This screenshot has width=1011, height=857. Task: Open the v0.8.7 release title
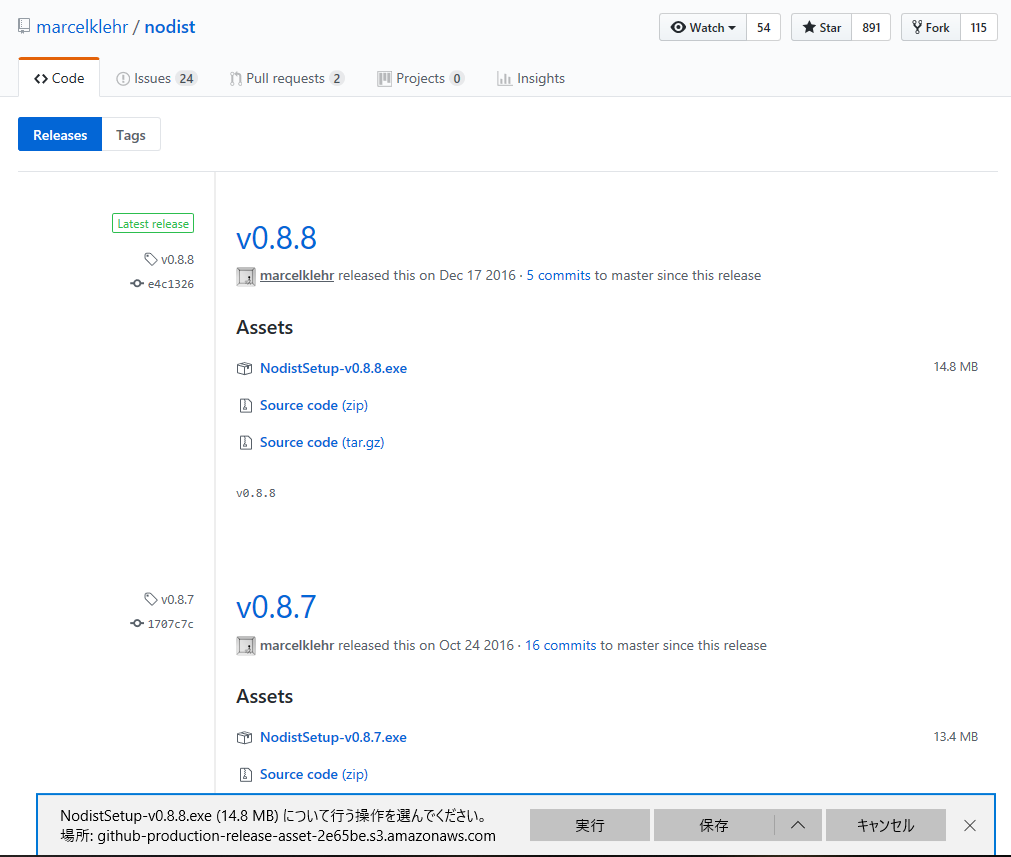coord(276,607)
